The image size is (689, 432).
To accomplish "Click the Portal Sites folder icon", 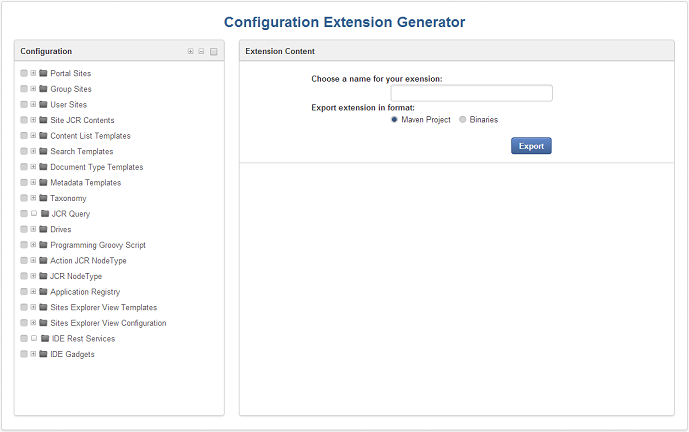I will [x=43, y=73].
